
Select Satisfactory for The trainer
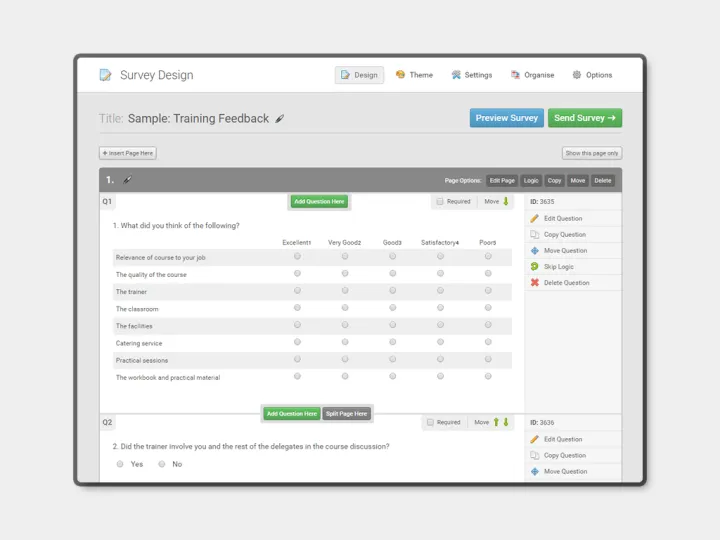coord(440,290)
